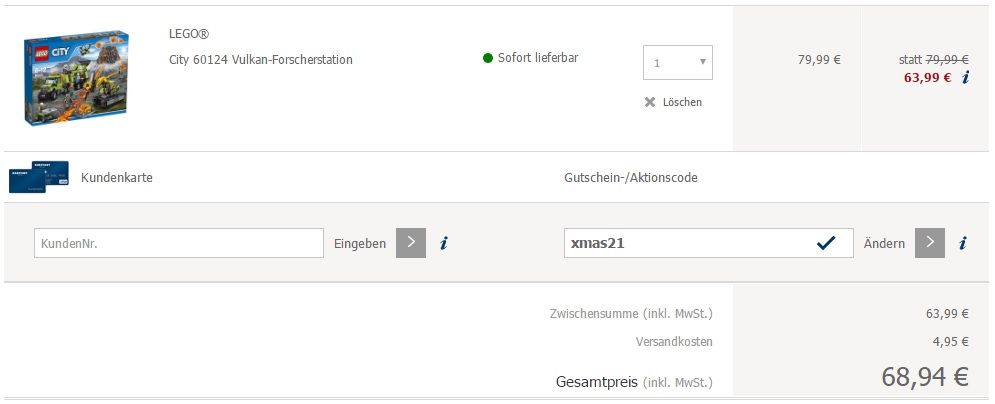Click the X icon beside Löschen

[x=650, y=102]
